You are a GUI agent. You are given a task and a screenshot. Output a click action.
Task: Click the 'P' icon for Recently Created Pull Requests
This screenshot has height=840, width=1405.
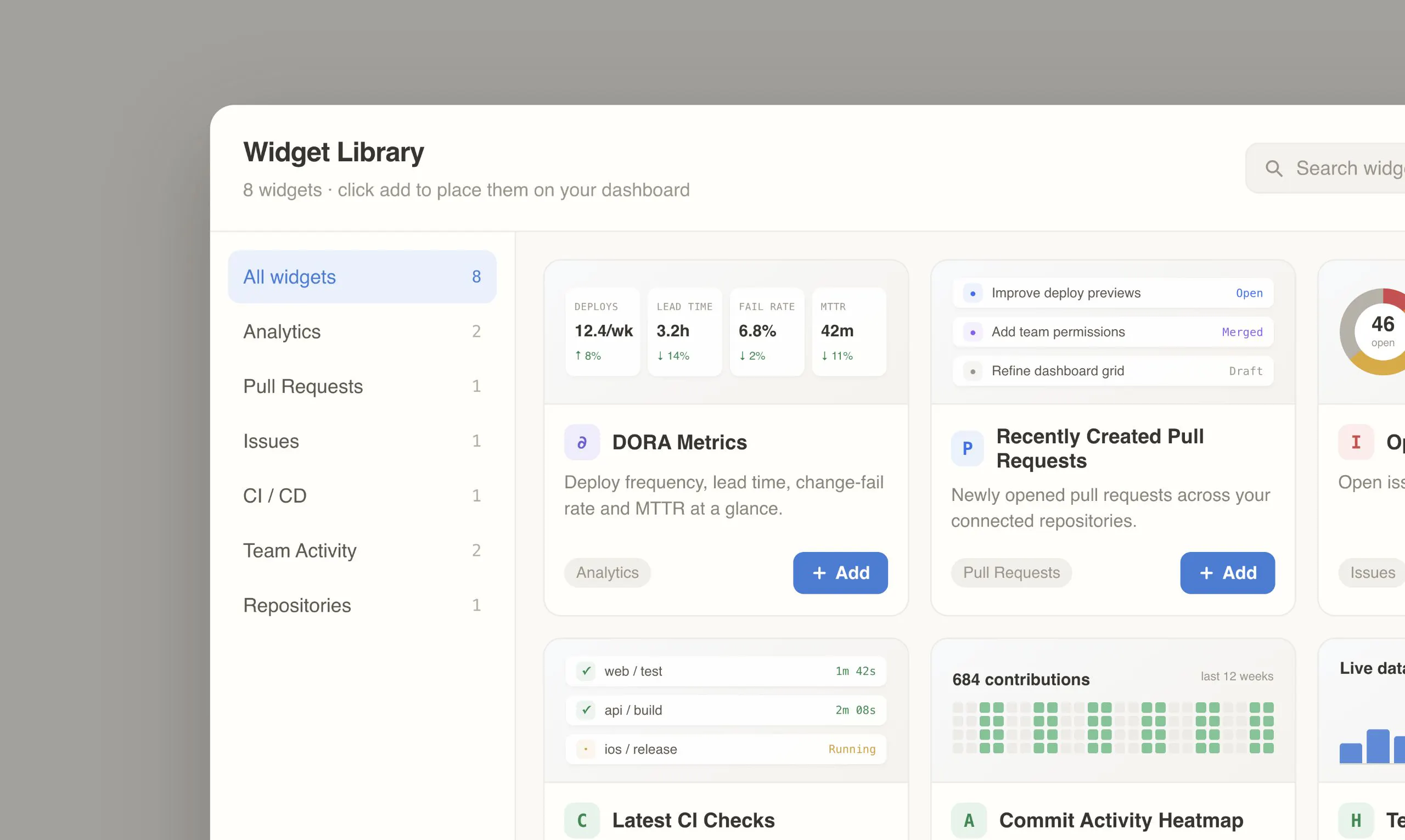click(968, 448)
